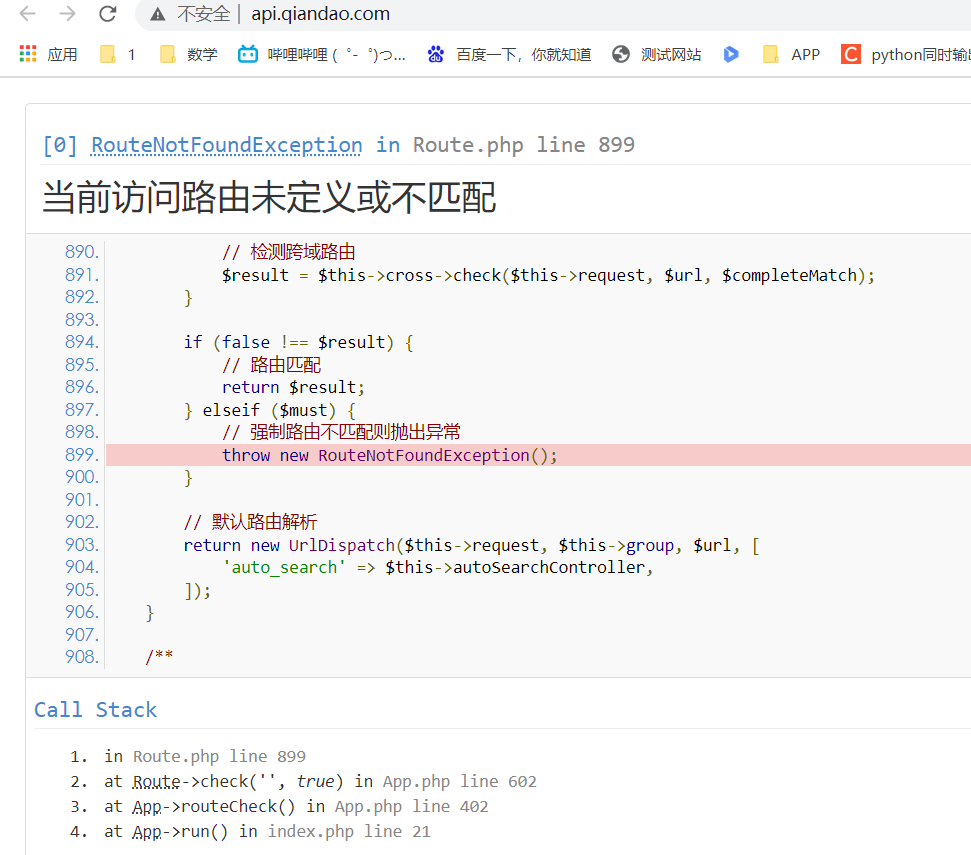Click the Call Stack heading

click(x=95, y=710)
